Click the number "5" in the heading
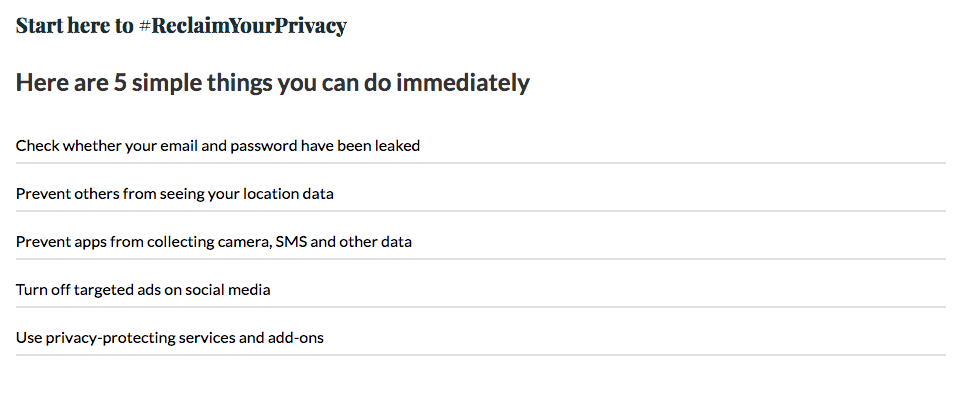974x400 pixels. point(119,83)
